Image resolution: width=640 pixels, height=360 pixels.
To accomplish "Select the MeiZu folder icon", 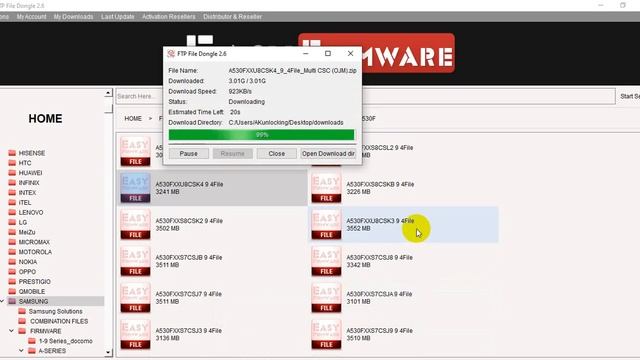I will [x=12, y=232].
